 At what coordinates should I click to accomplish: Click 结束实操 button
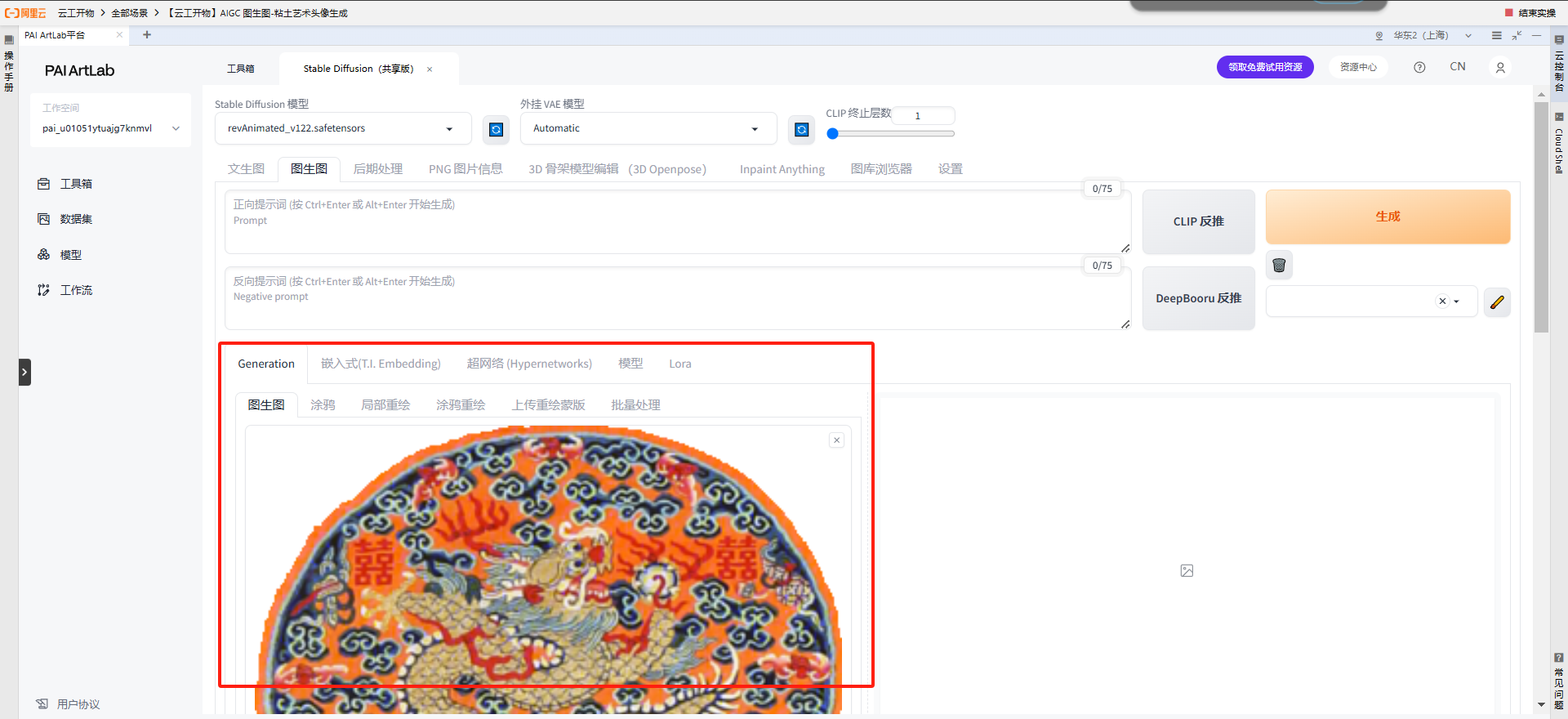click(x=1530, y=13)
